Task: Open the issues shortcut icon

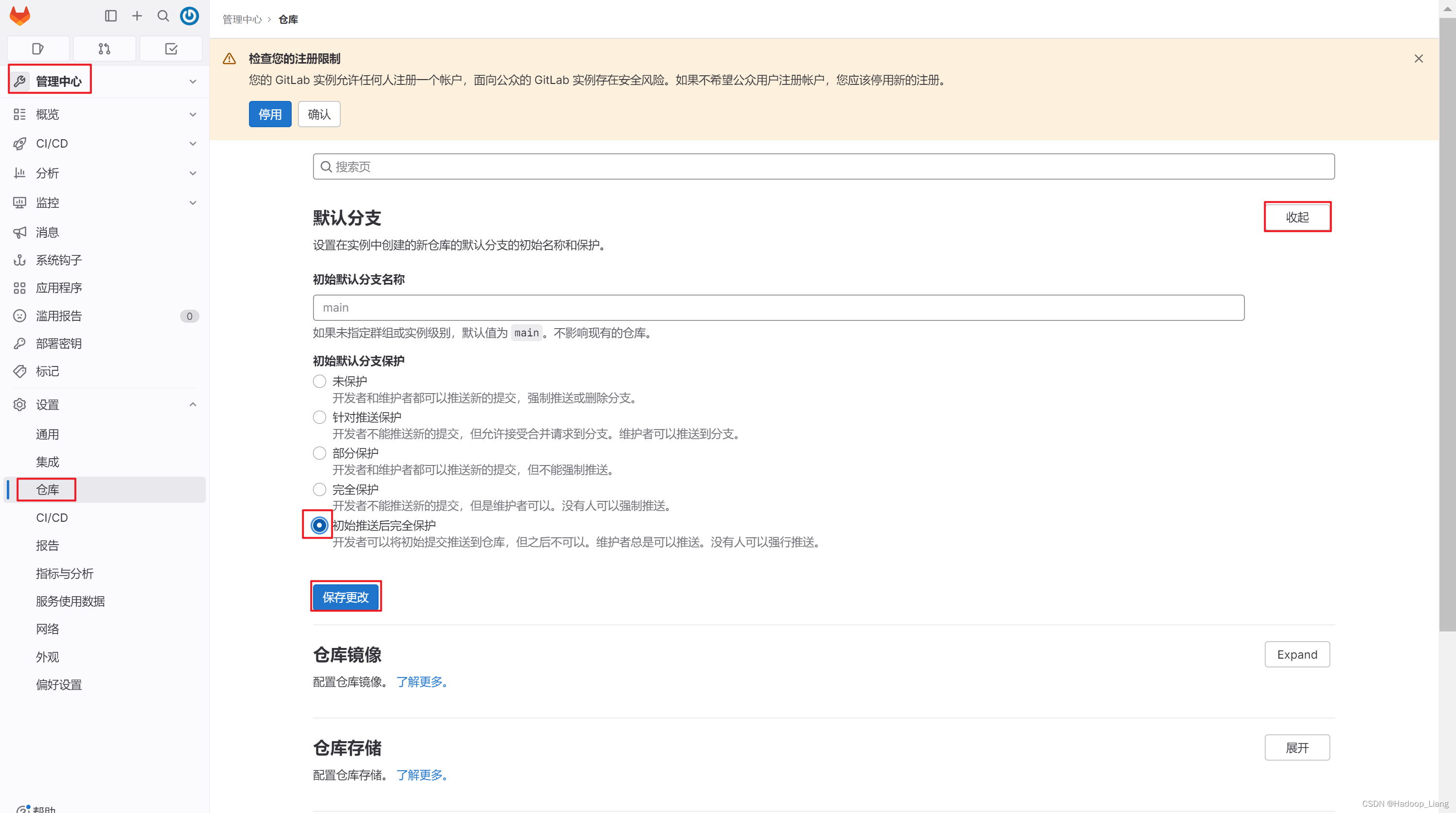Action: 38,49
